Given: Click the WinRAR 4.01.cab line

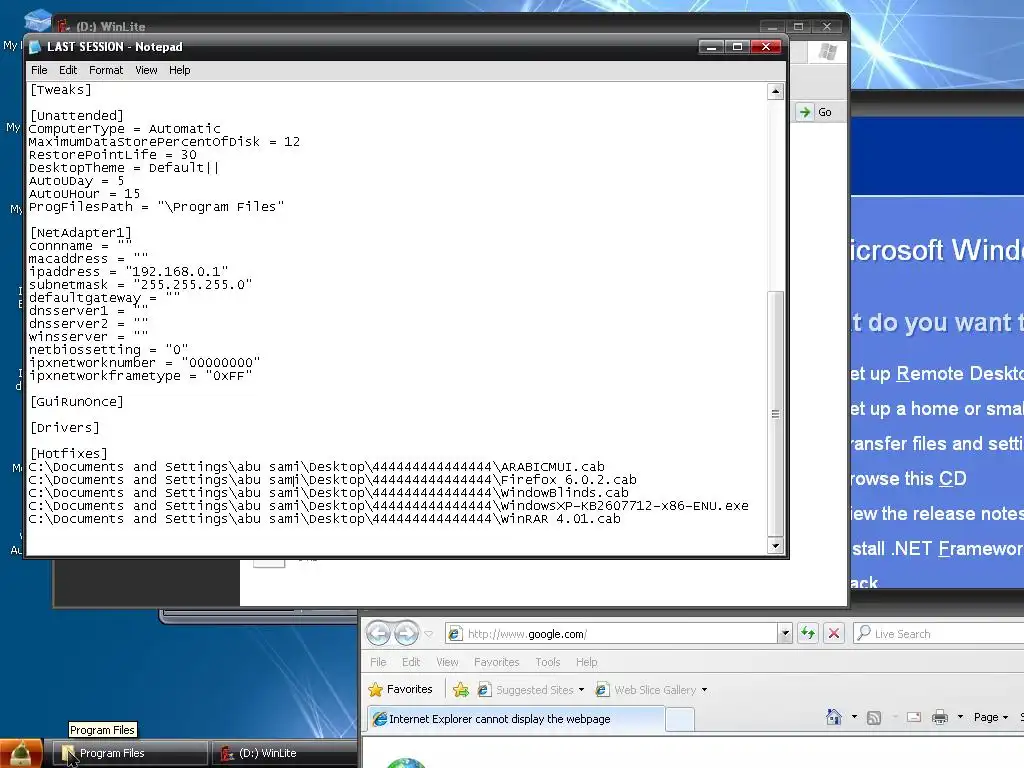Looking at the screenshot, I should 325,519.
